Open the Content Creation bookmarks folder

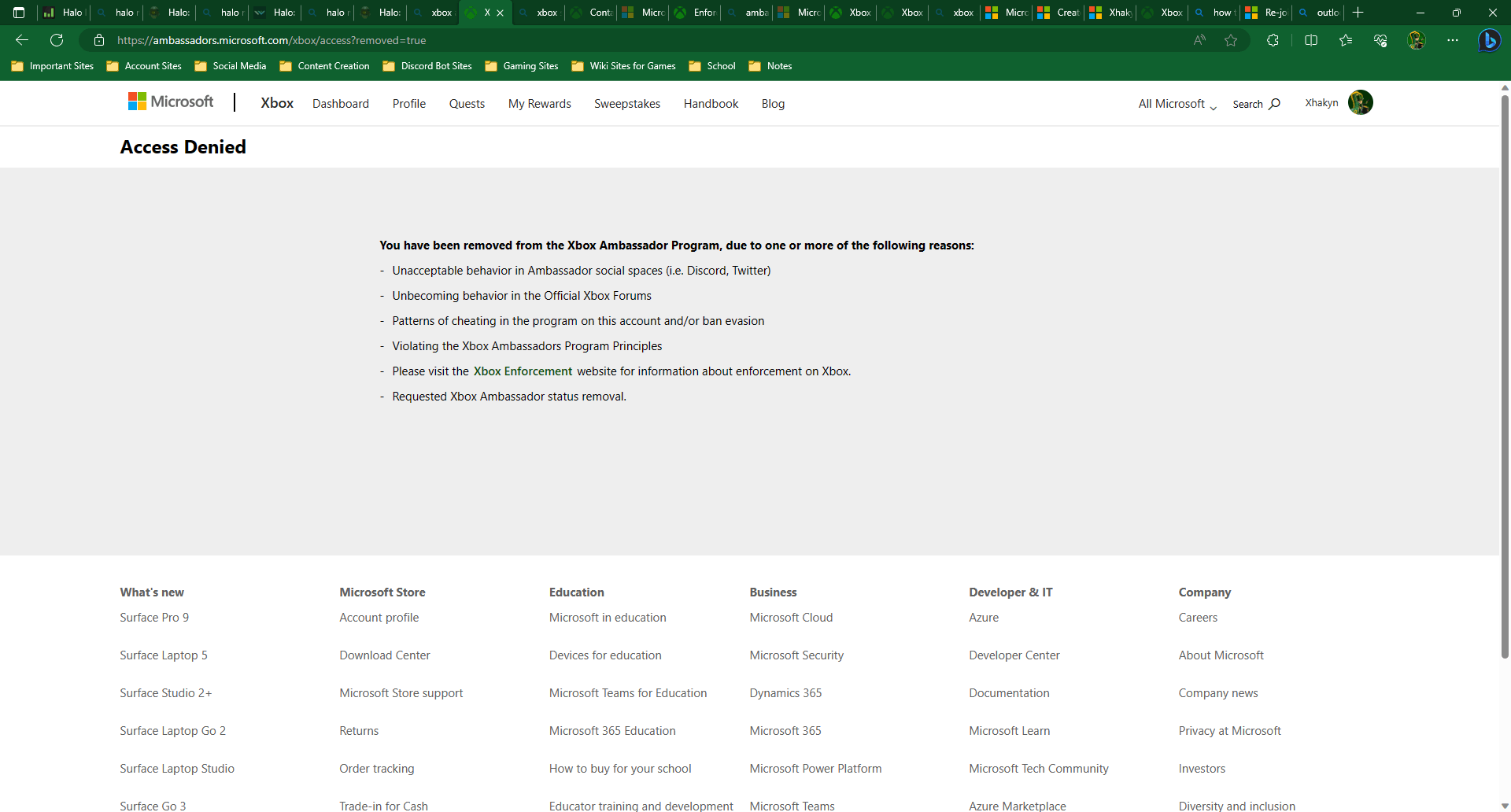pos(324,66)
